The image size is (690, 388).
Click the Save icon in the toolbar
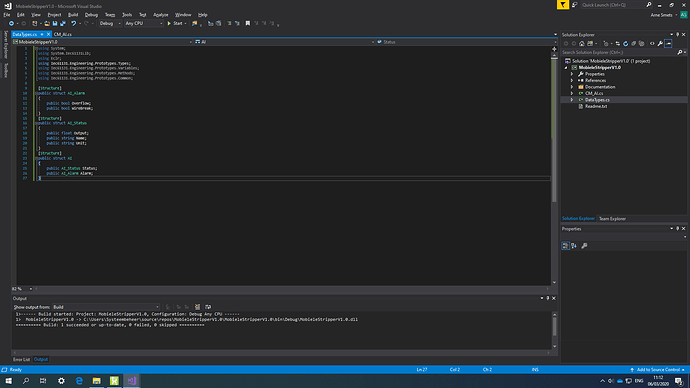click(55, 23)
